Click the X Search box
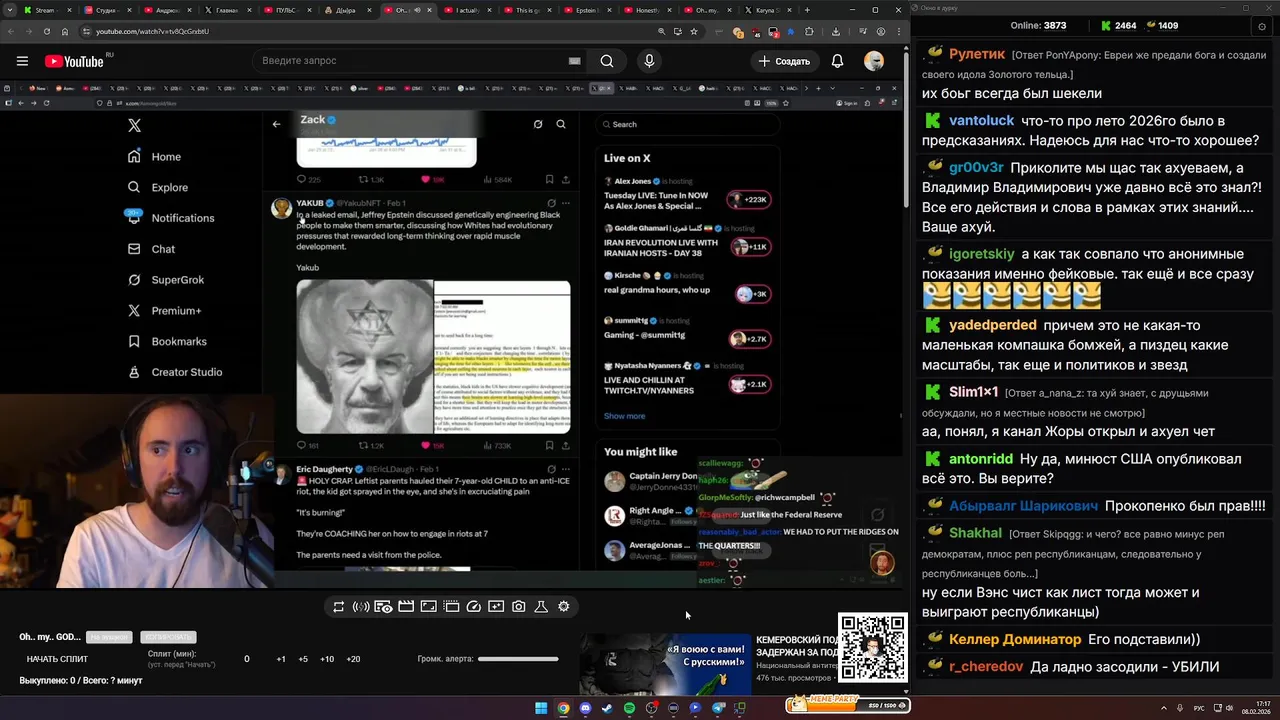1280x720 pixels. click(686, 124)
